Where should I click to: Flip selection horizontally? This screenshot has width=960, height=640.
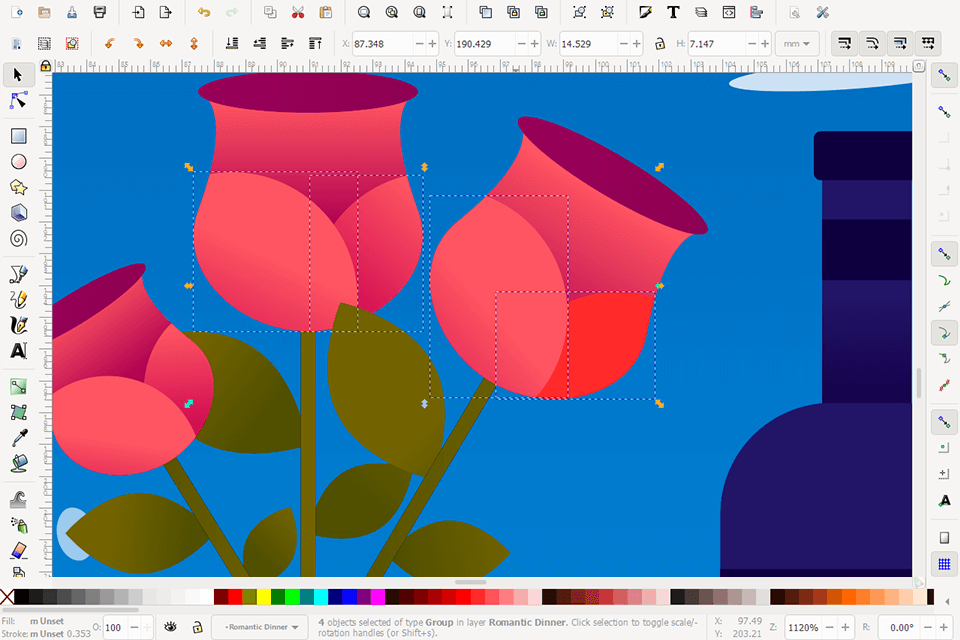tap(166, 44)
